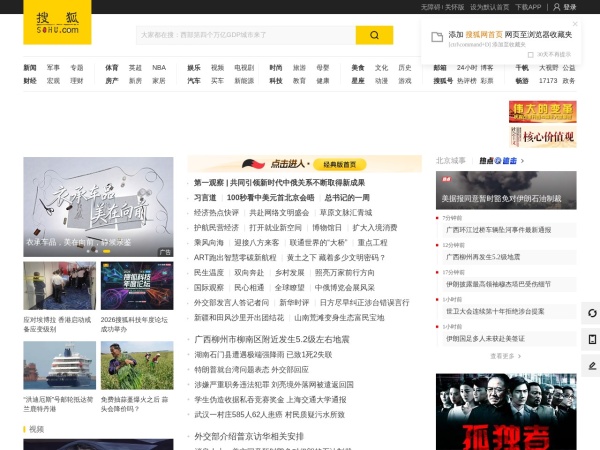
Task: Click 100秒看中美元首北京会晤
Action: (270, 198)
